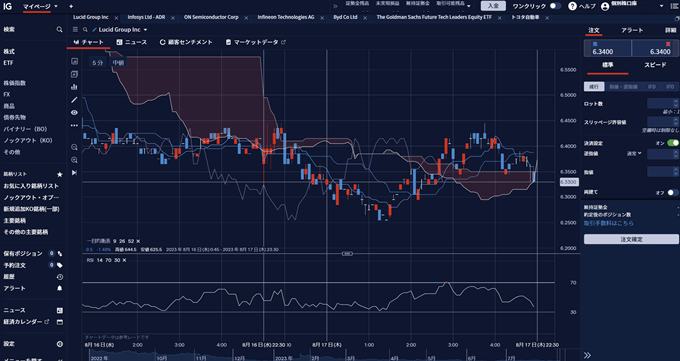
Task: Close the ON Semiconductor Corp tab
Action: tap(246, 18)
